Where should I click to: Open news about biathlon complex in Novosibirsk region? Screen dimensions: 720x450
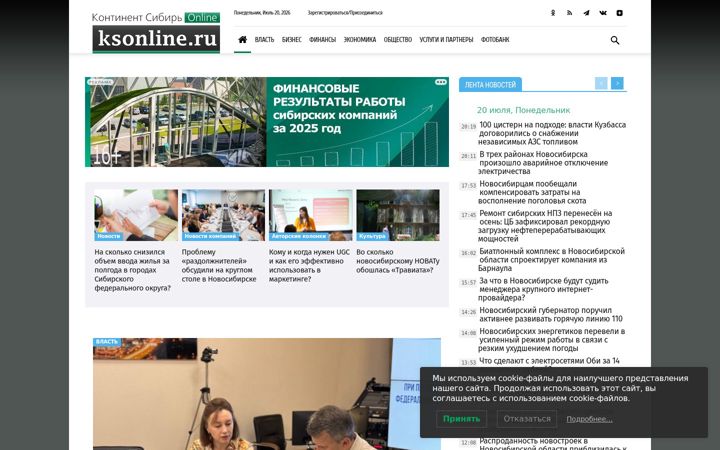coord(551,259)
